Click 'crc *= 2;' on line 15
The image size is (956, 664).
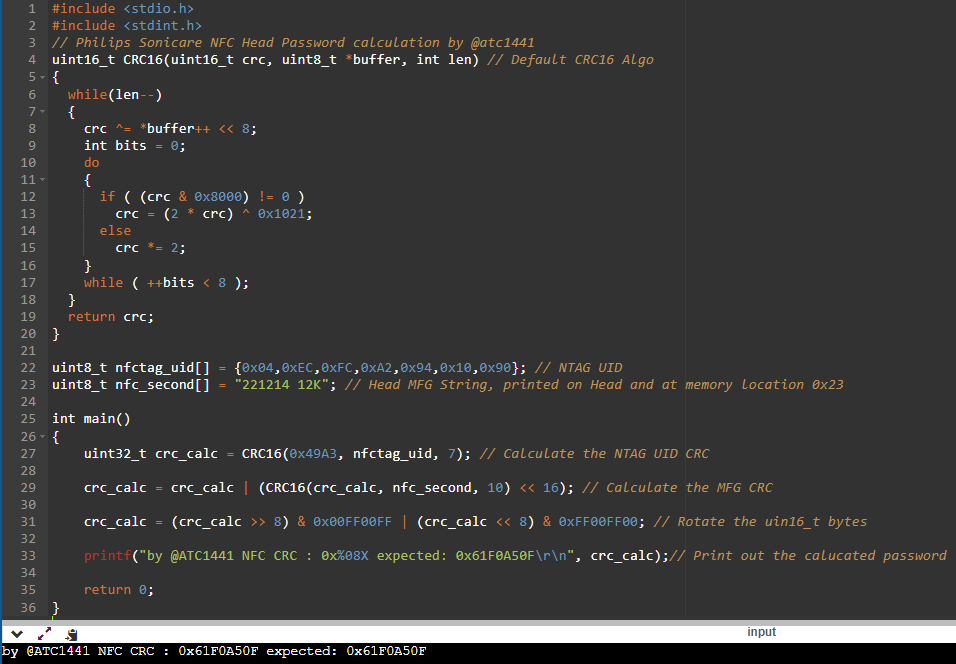(x=151, y=248)
